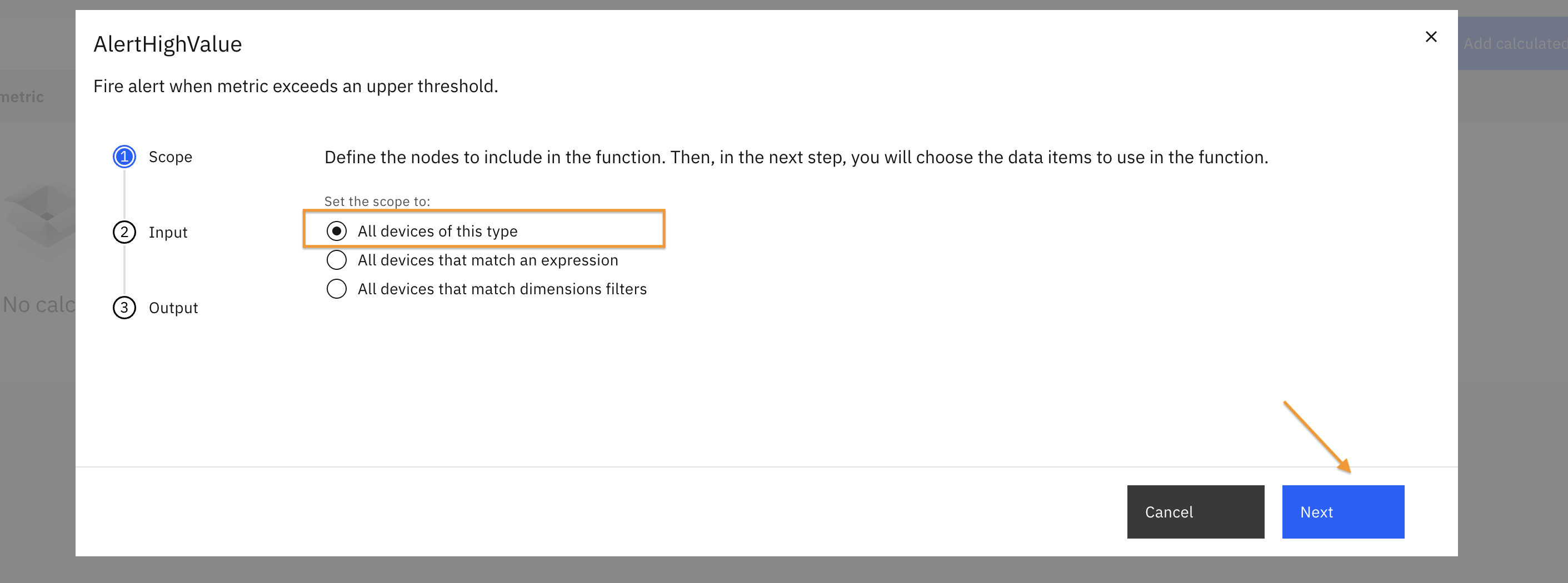Click the step 1 Scope circle icon
The height and width of the screenshot is (583, 1568).
(124, 157)
